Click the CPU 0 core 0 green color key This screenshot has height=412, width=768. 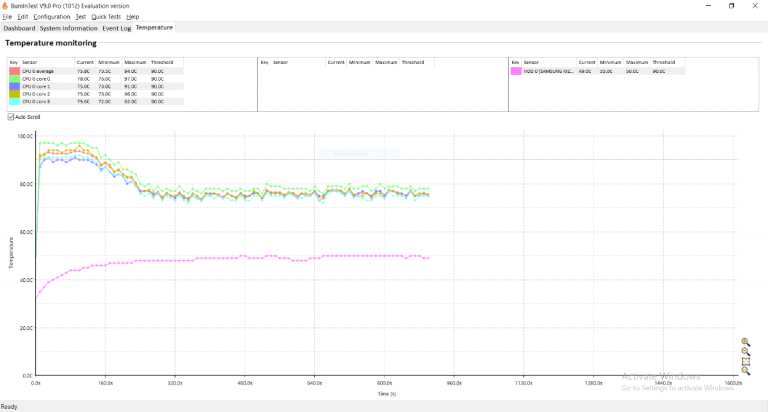click(x=14, y=79)
